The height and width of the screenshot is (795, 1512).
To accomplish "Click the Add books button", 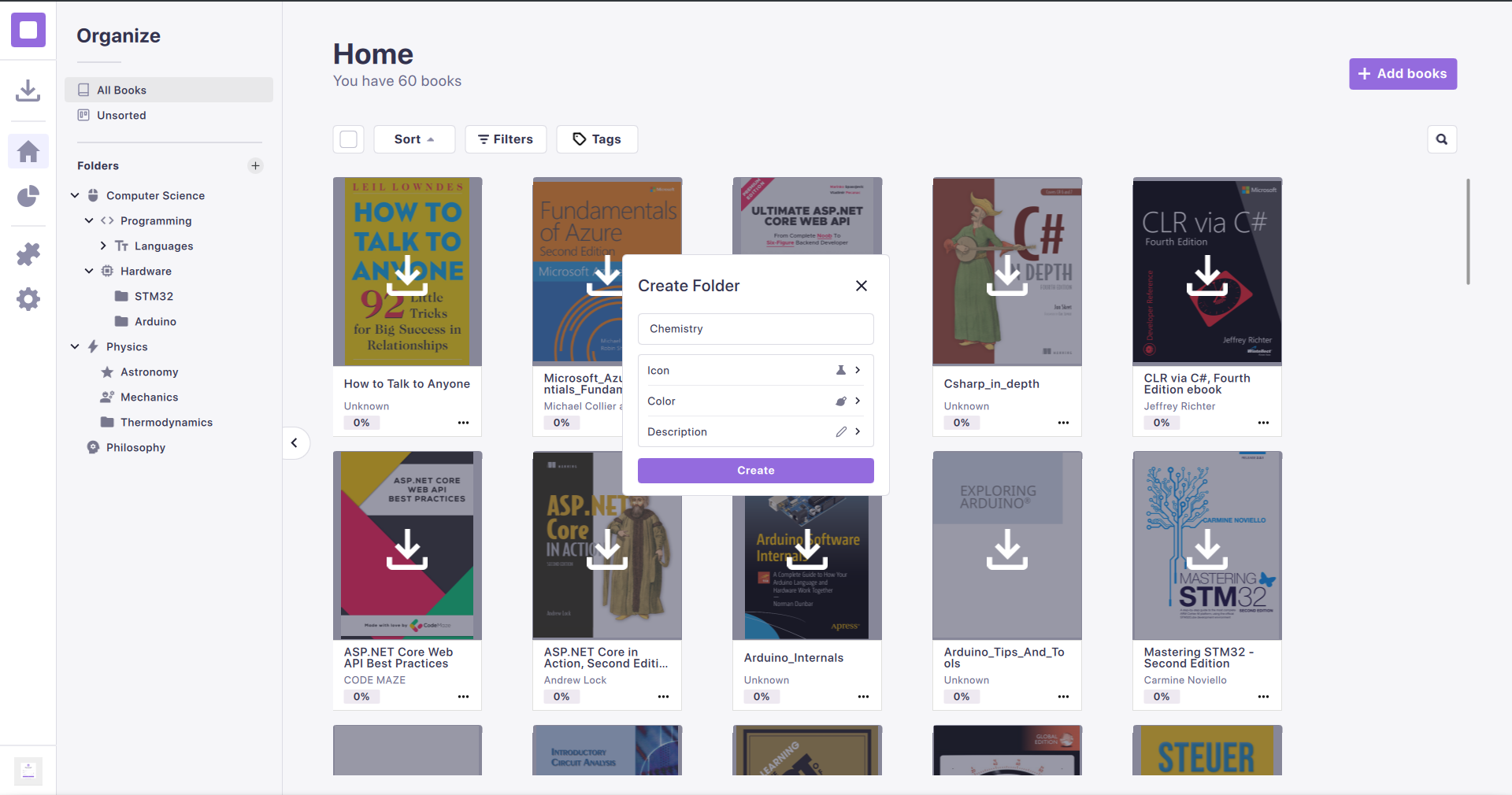I will point(1402,74).
